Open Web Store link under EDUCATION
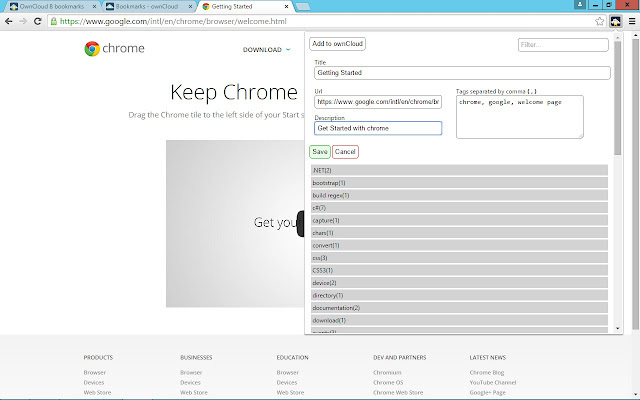640x400 pixels. coord(290,393)
